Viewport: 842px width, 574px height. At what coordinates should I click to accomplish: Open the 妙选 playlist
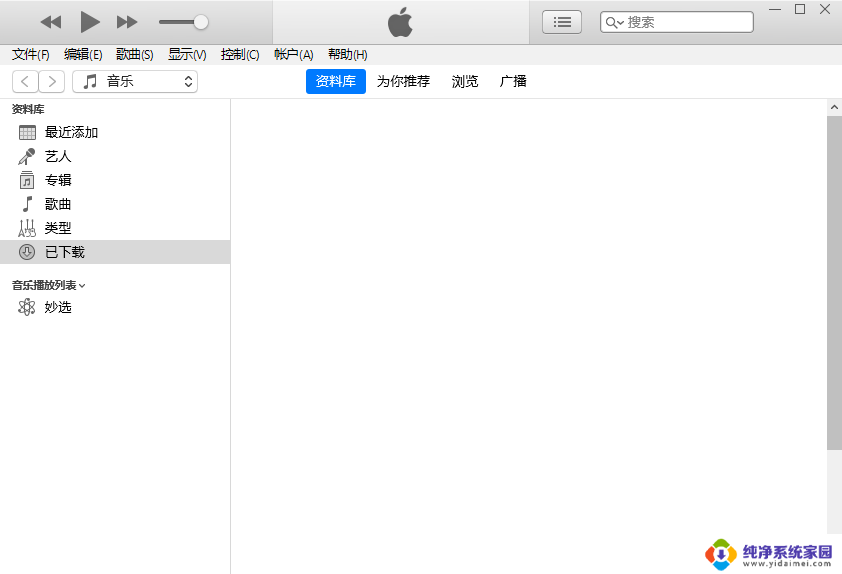[115, 307]
